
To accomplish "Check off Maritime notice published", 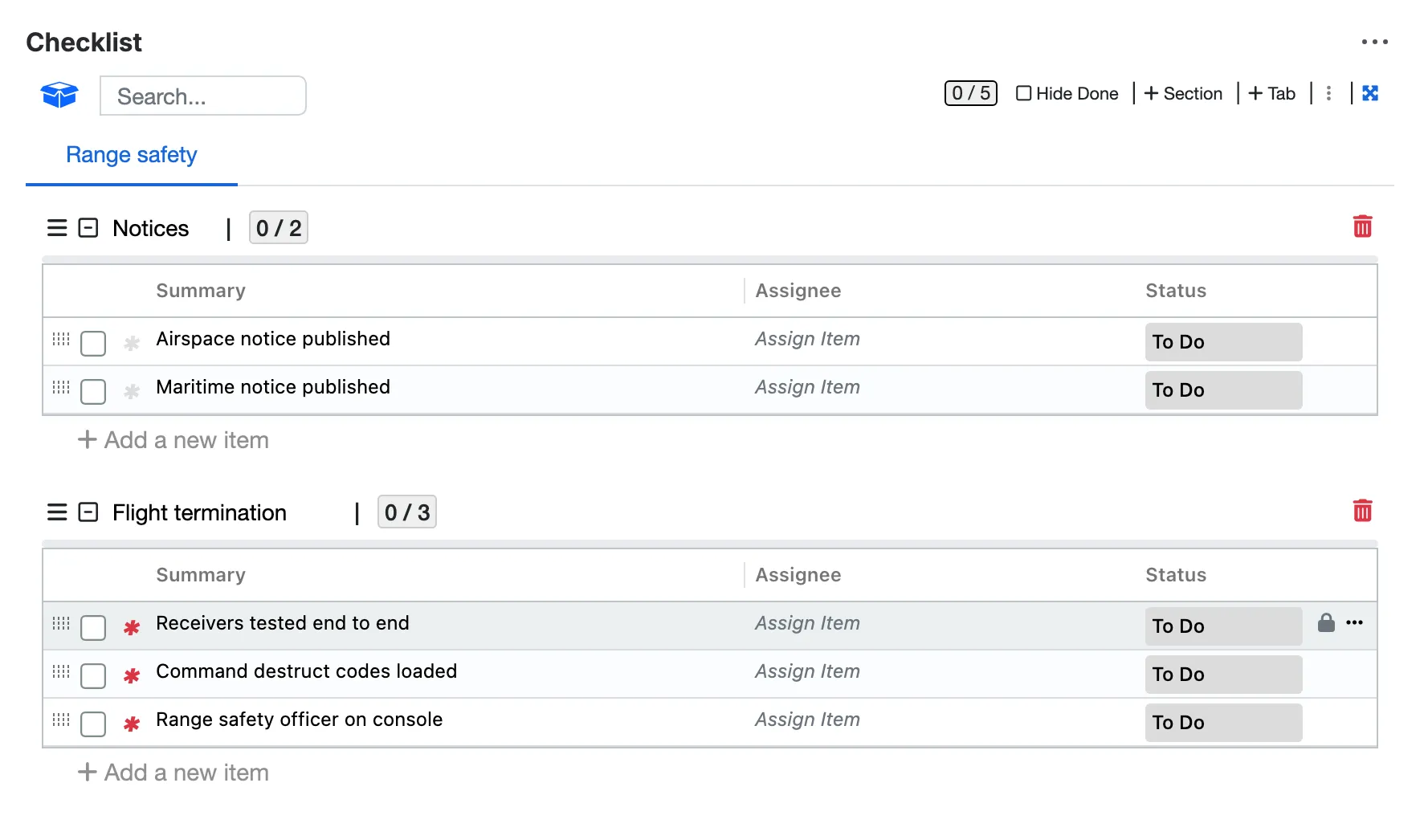I will 93,392.
